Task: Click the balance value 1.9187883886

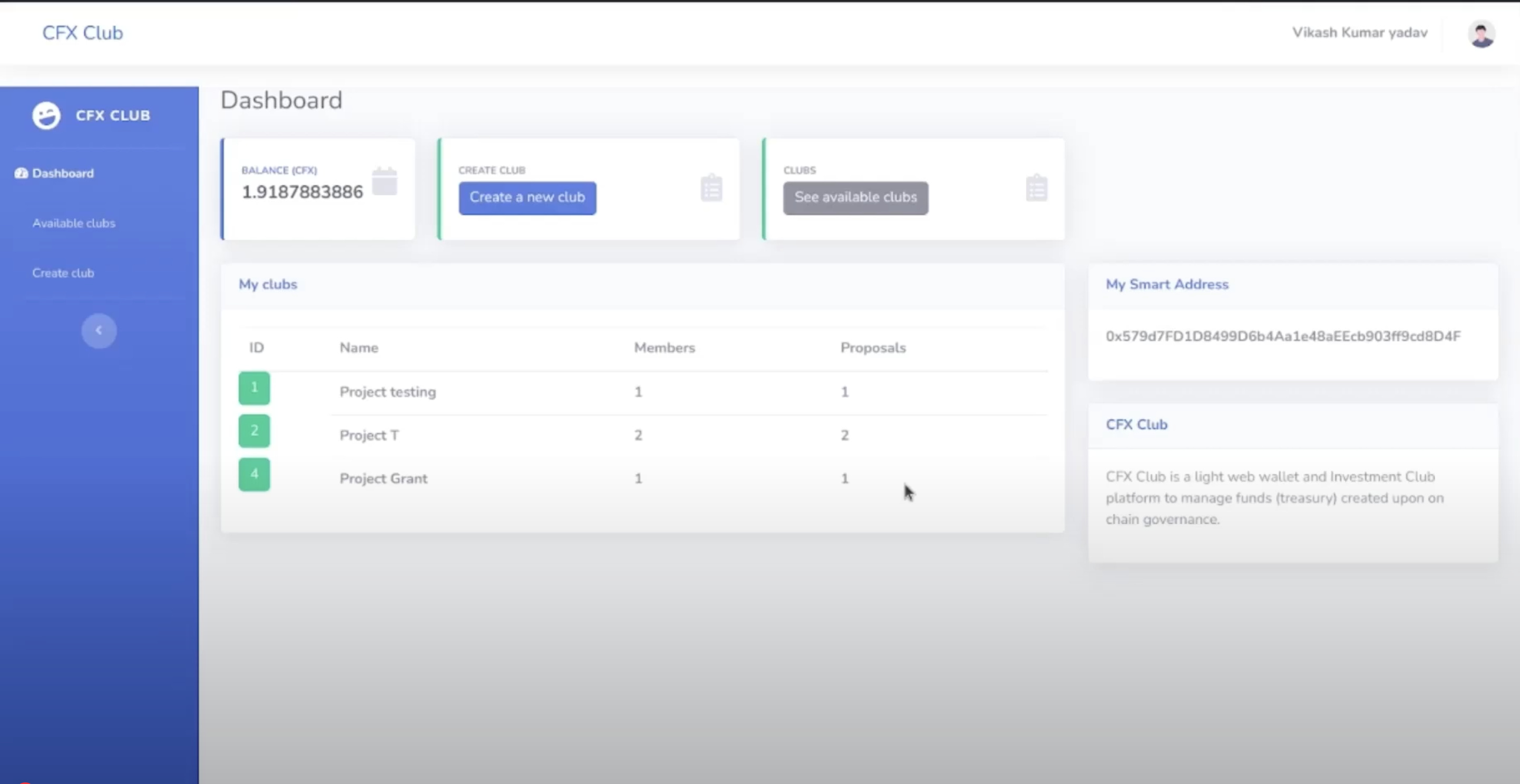Action: point(303,192)
